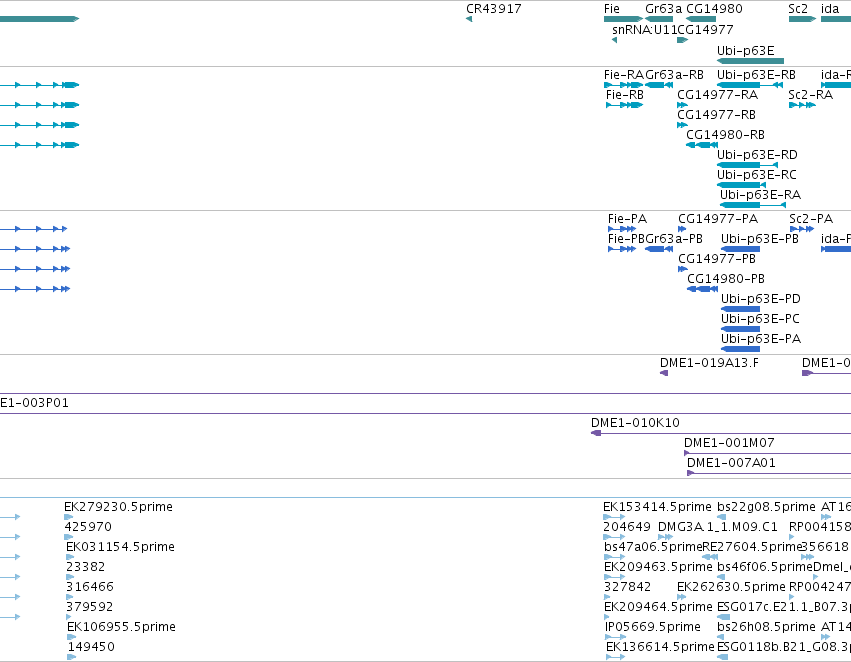Select the Ubi-p63E-RA transcript label
The height and width of the screenshot is (662, 851).
760,195
